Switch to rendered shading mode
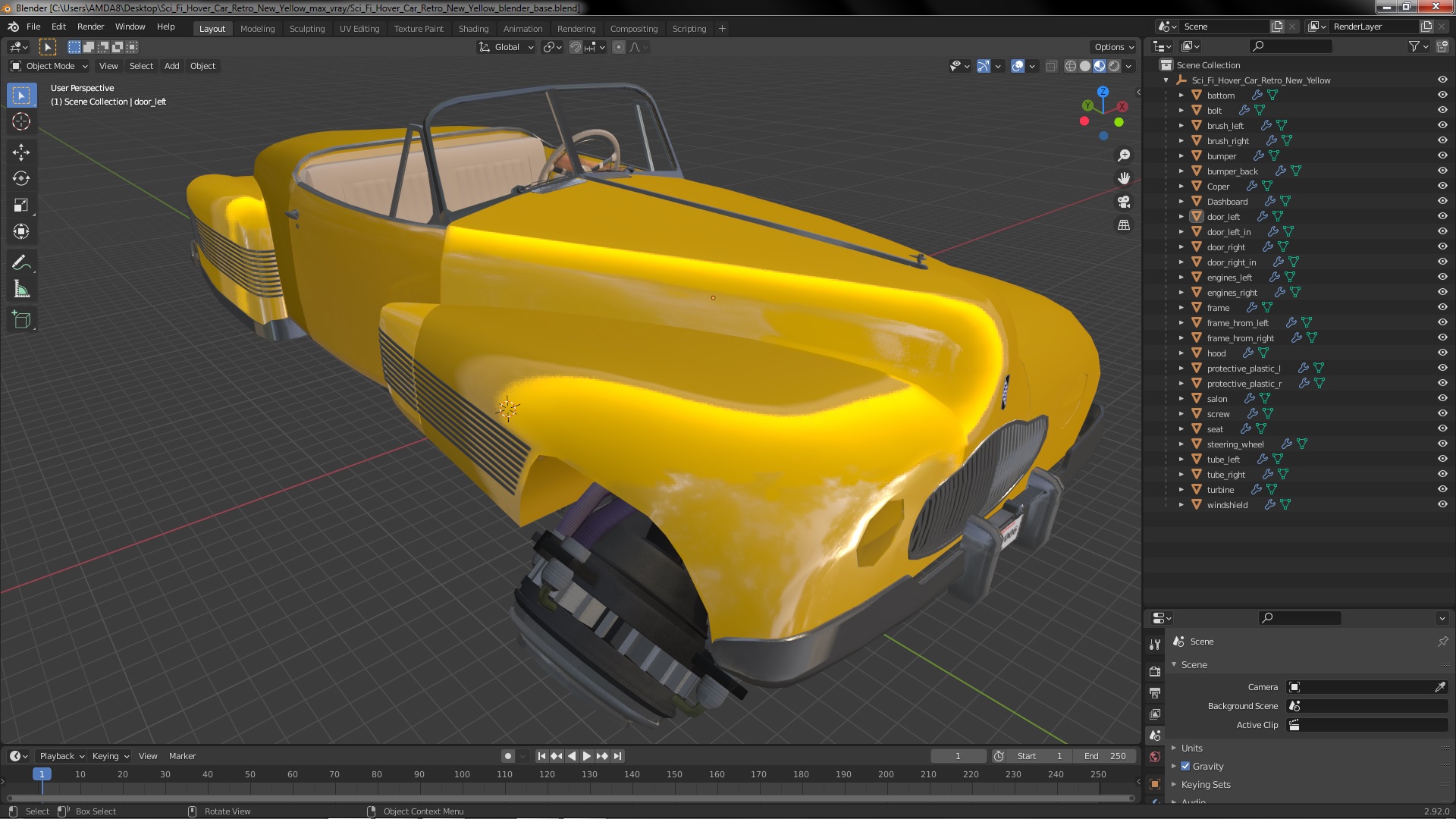 [x=1114, y=66]
